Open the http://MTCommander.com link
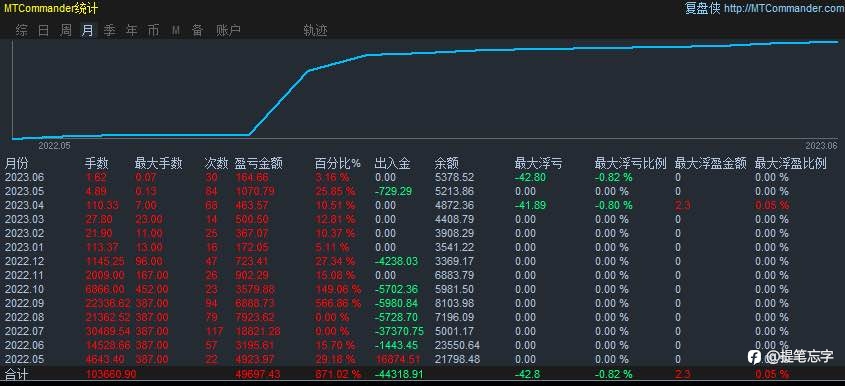 784,8
